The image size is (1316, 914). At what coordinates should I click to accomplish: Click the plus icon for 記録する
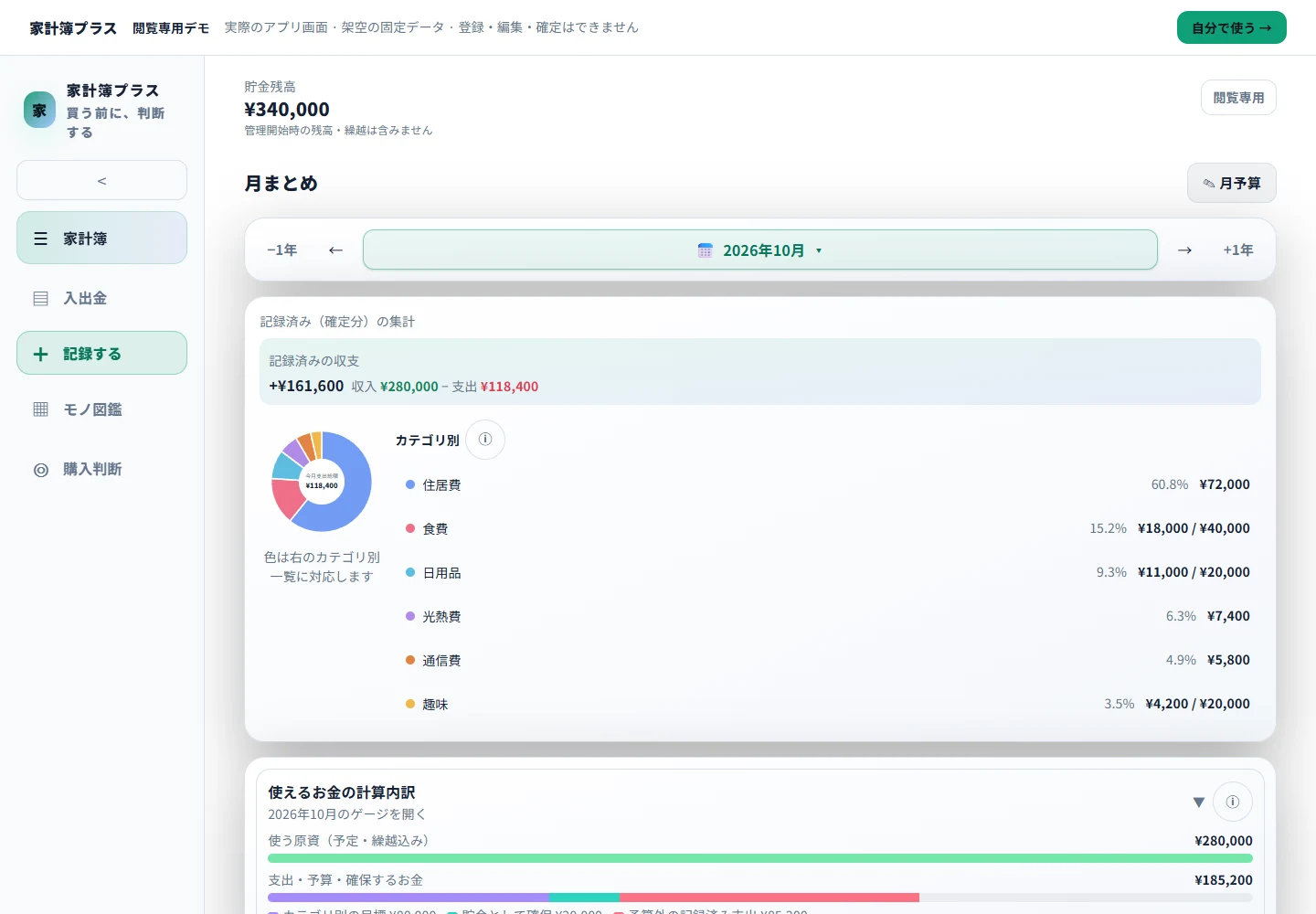coord(40,354)
